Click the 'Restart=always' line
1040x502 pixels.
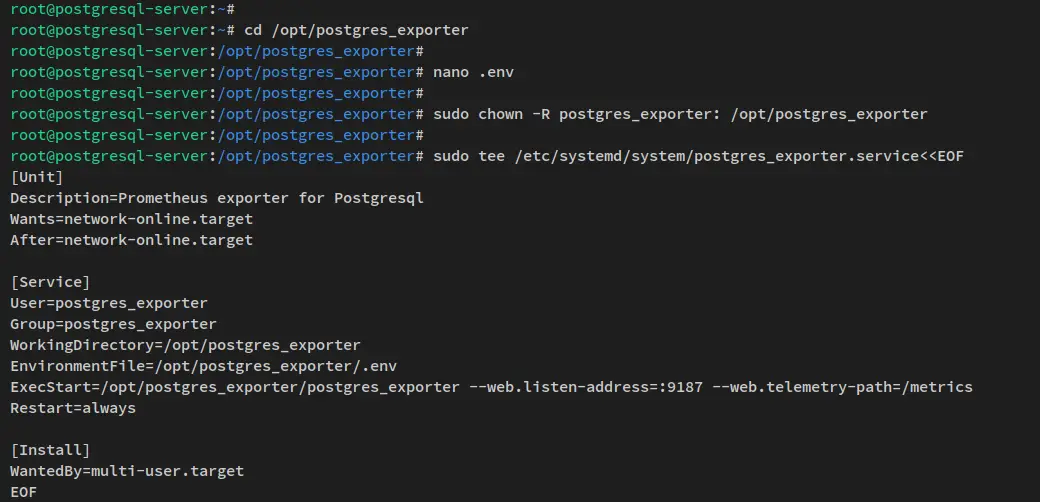click(73, 408)
